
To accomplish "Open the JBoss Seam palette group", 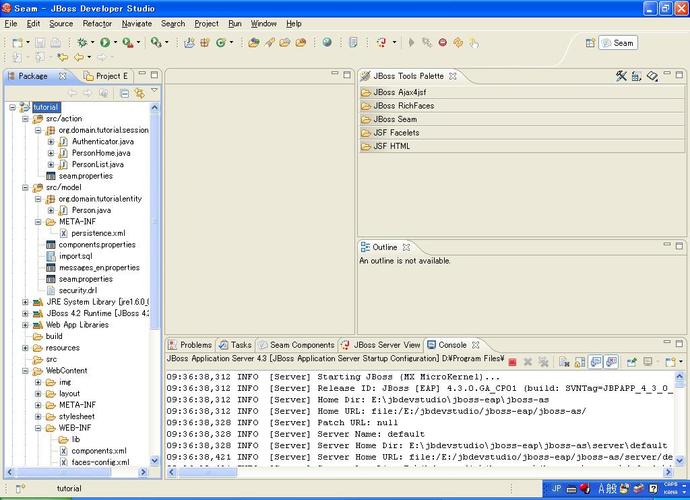I will pyautogui.click(x=522, y=119).
